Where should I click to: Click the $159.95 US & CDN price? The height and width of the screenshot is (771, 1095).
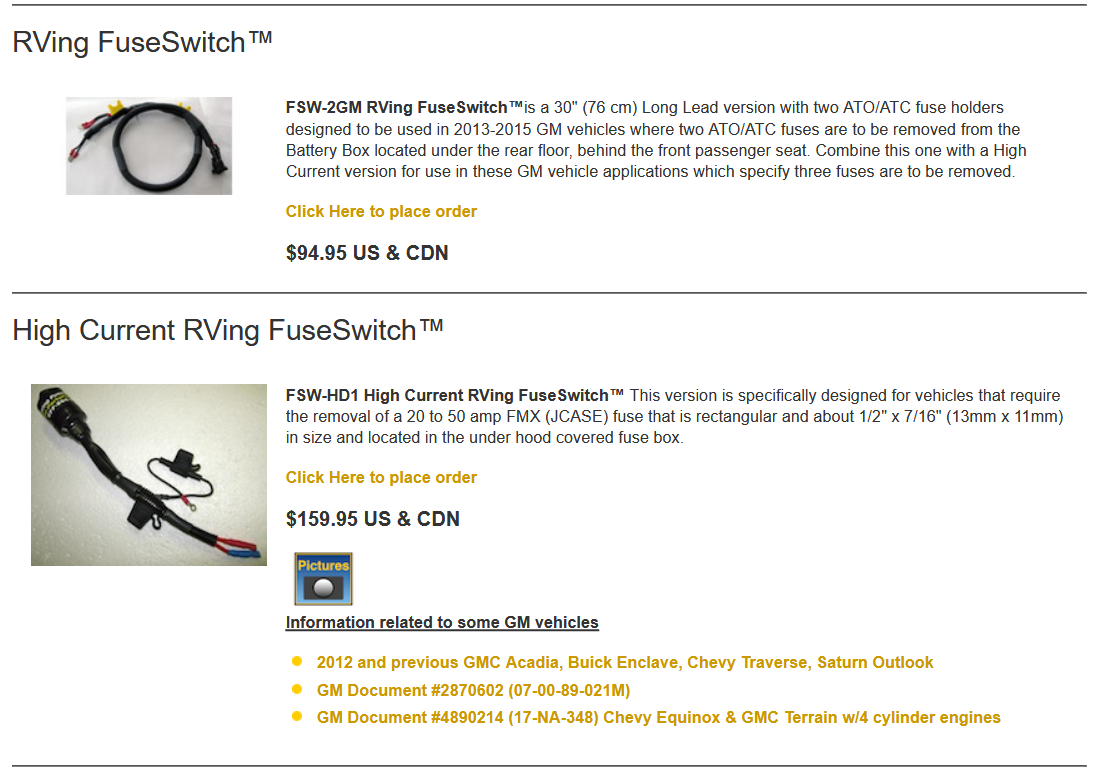(373, 519)
